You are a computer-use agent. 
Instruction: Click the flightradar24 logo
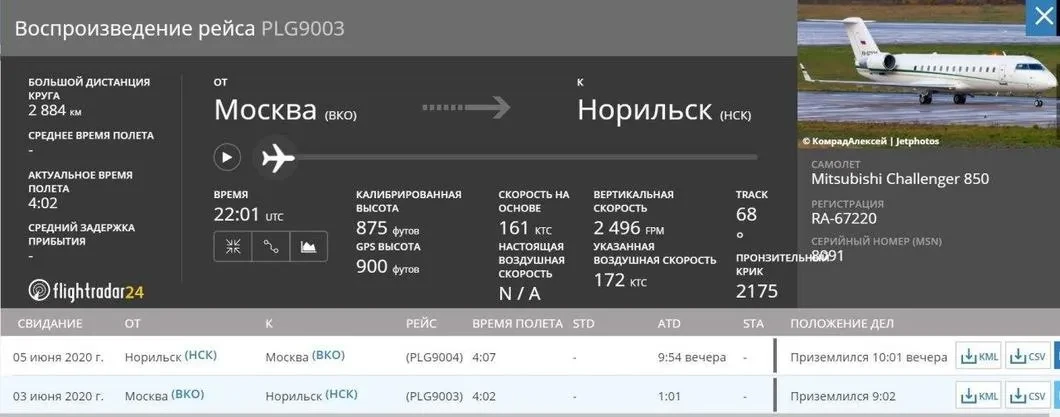tap(88, 291)
